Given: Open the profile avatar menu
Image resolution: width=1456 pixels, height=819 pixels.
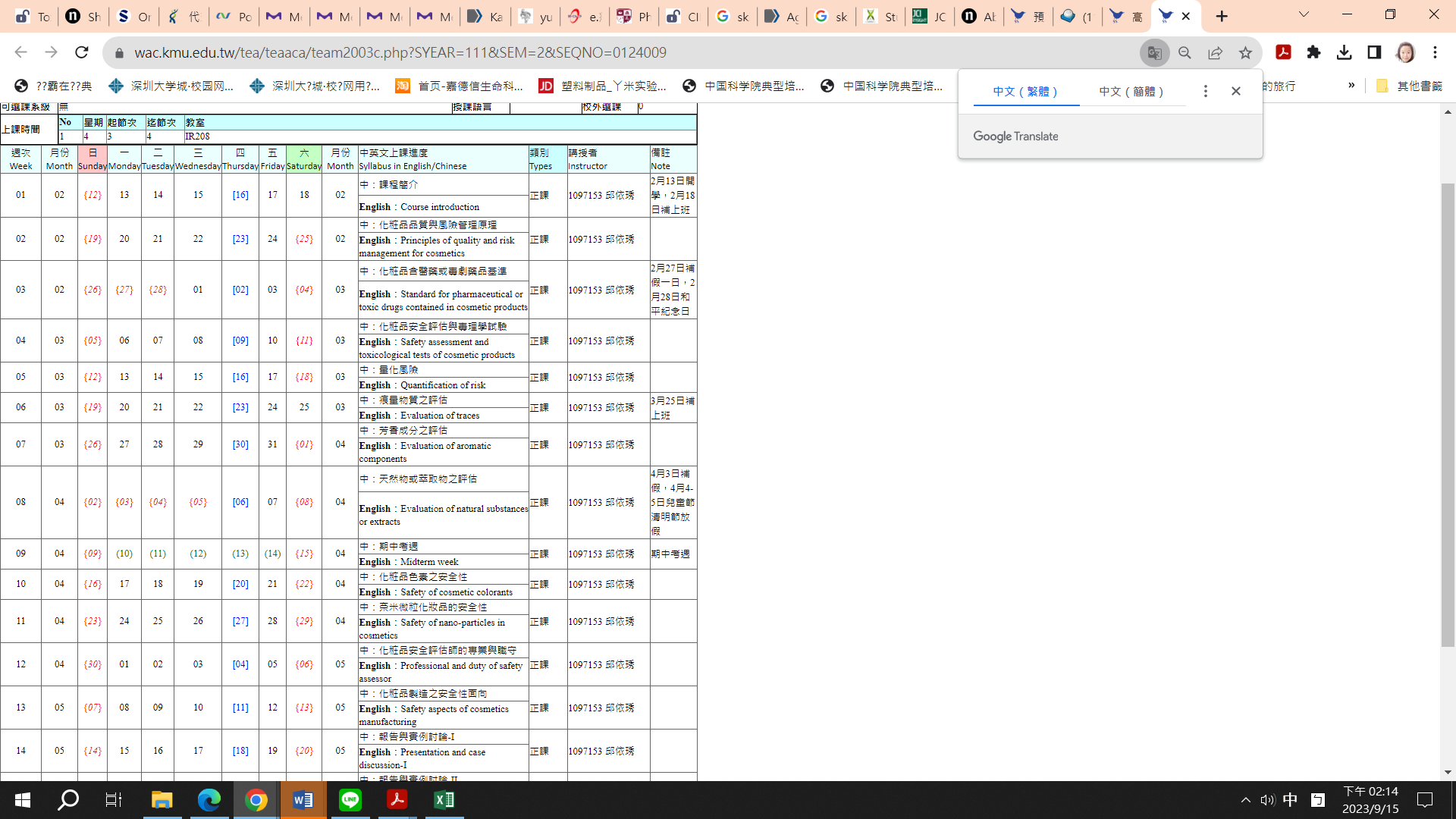Looking at the screenshot, I should [x=1405, y=52].
